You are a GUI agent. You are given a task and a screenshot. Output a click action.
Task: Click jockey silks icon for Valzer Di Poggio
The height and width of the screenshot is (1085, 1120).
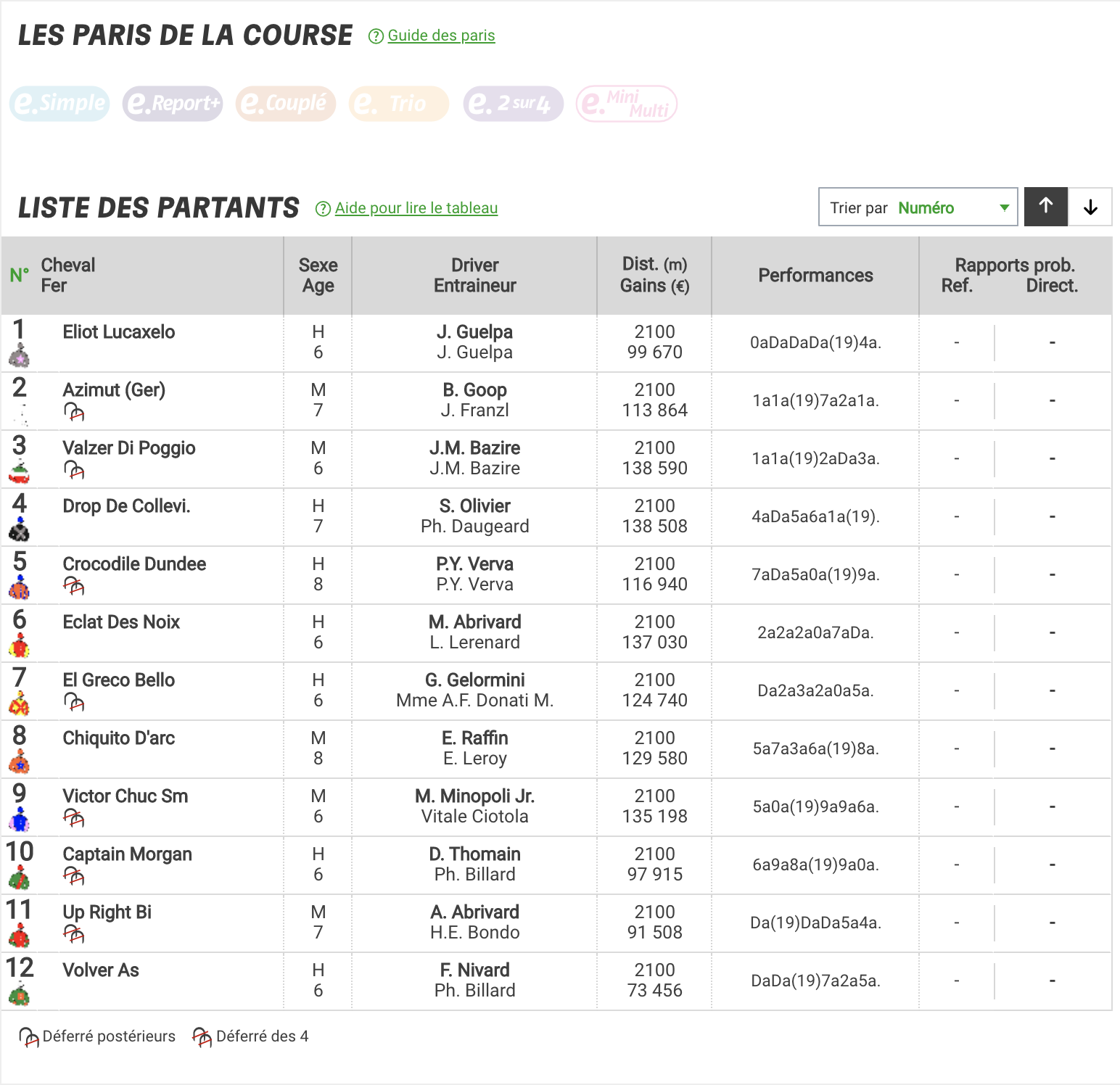pos(20,471)
